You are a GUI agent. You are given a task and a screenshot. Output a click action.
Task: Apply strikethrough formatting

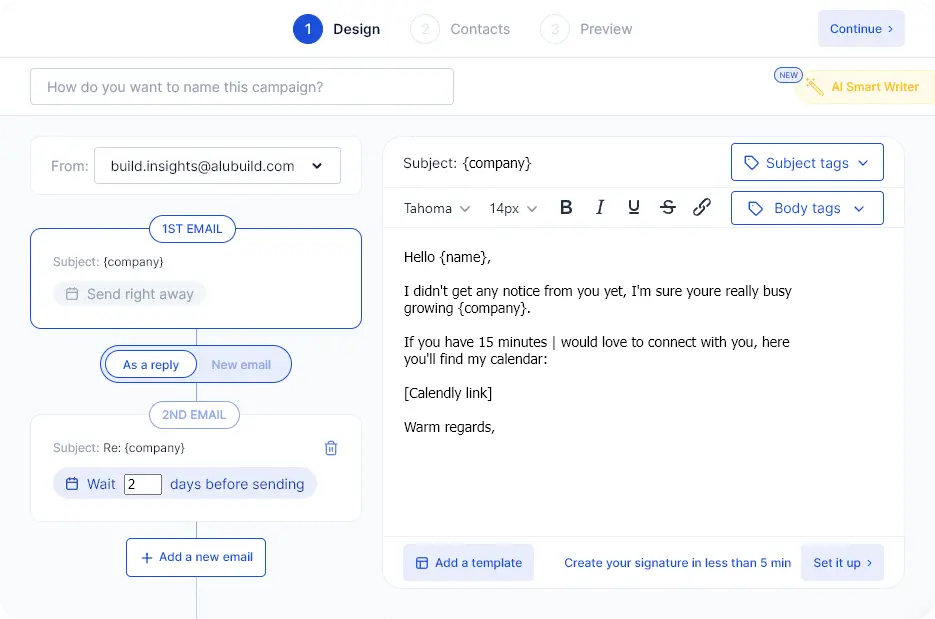pos(668,208)
